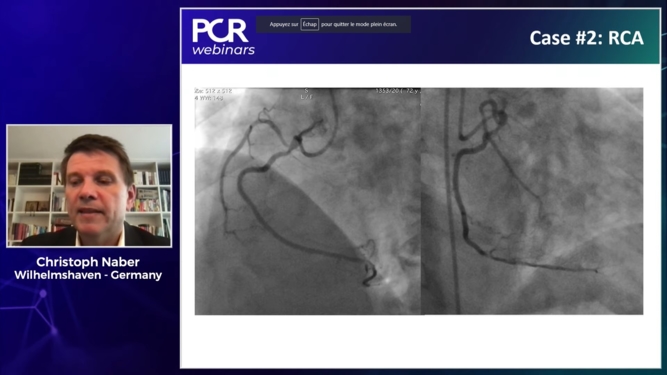Click the network node graphic below speaker name
Viewport: 667px width, 375px height.
tap(43, 294)
